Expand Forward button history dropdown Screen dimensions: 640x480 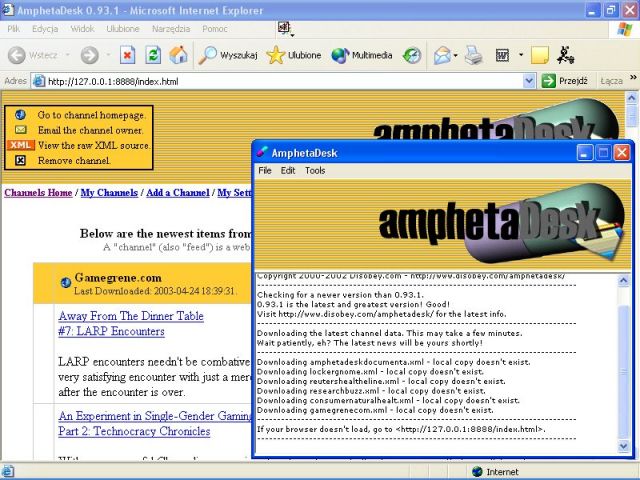(108, 55)
